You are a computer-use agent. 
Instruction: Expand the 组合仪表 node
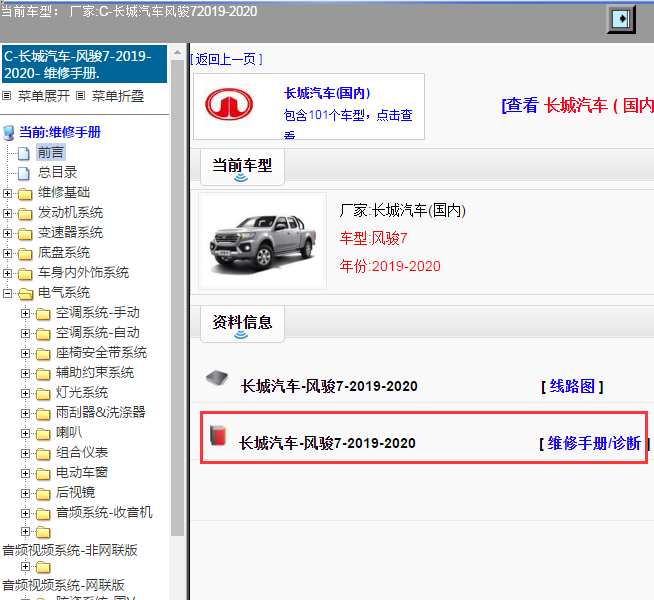click(x=25, y=454)
